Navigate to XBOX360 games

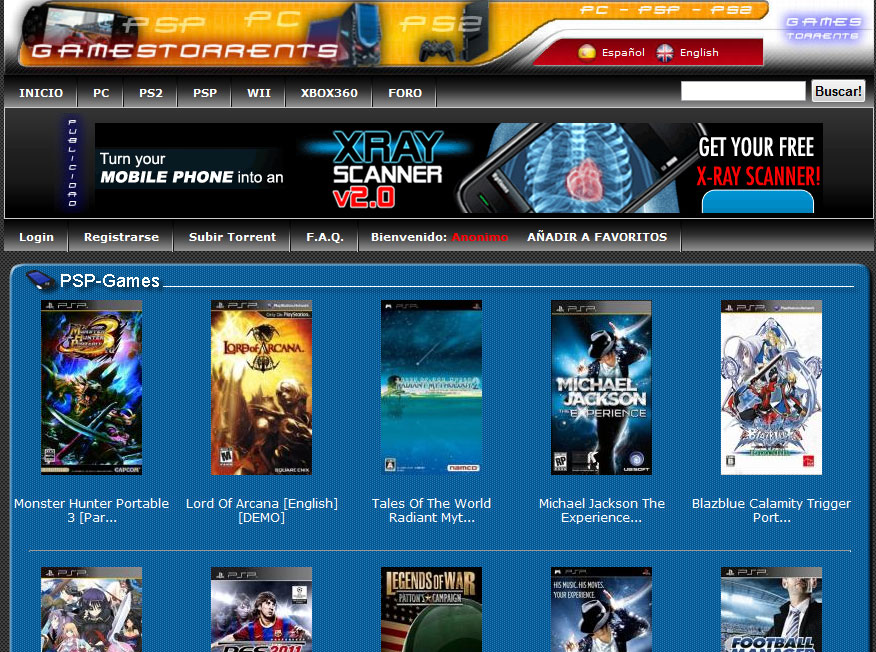tap(329, 93)
